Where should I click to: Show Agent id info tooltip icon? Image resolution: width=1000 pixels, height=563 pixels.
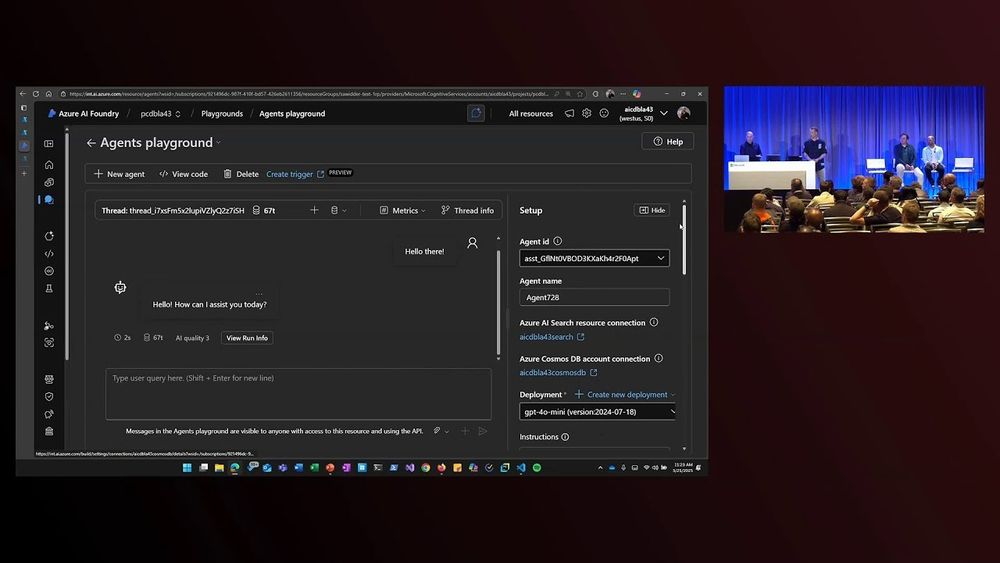tap(558, 241)
